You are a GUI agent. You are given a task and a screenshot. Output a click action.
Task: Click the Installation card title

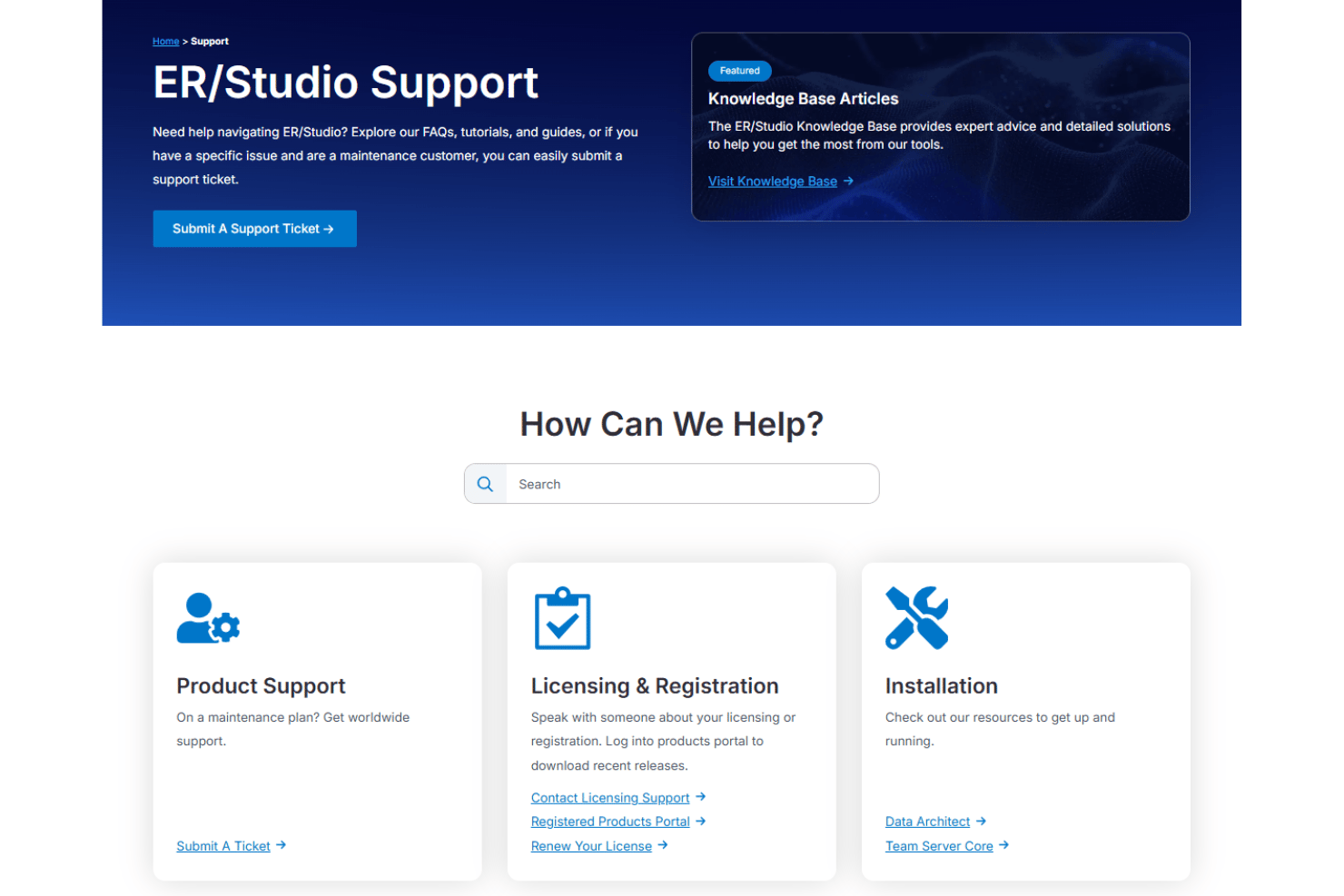(942, 685)
